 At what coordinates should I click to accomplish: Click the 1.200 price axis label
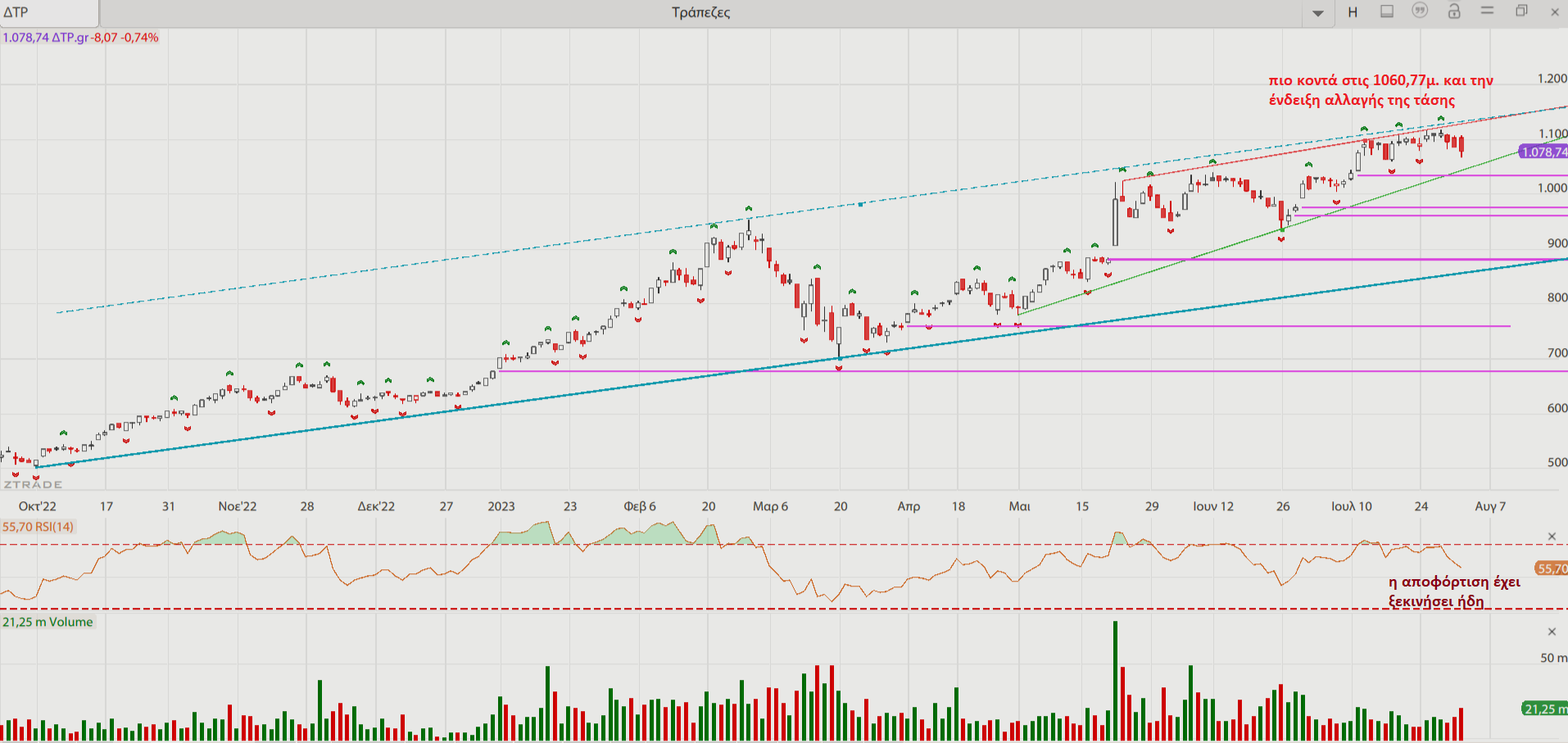point(1552,79)
